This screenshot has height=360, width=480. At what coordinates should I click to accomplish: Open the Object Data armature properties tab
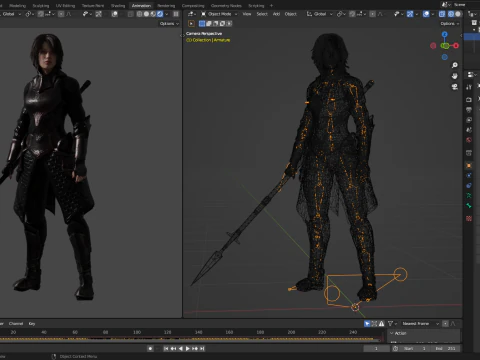(469, 196)
